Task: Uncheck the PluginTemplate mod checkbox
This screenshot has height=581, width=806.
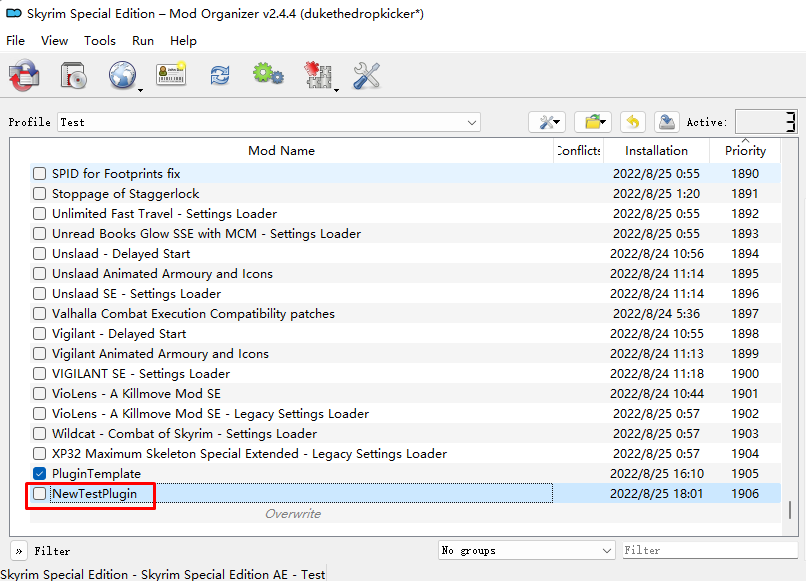Action: pyautogui.click(x=40, y=474)
